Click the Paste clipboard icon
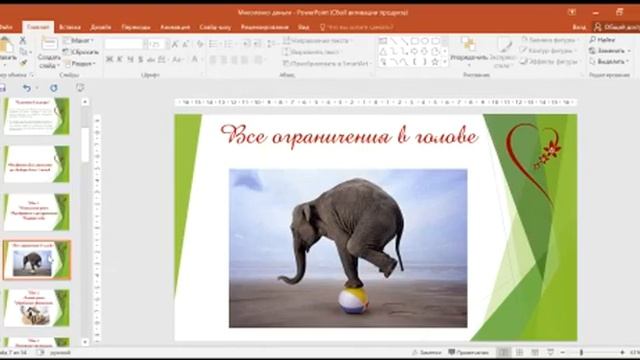Image resolution: width=640 pixels, height=360 pixels. pyautogui.click(x=7, y=45)
